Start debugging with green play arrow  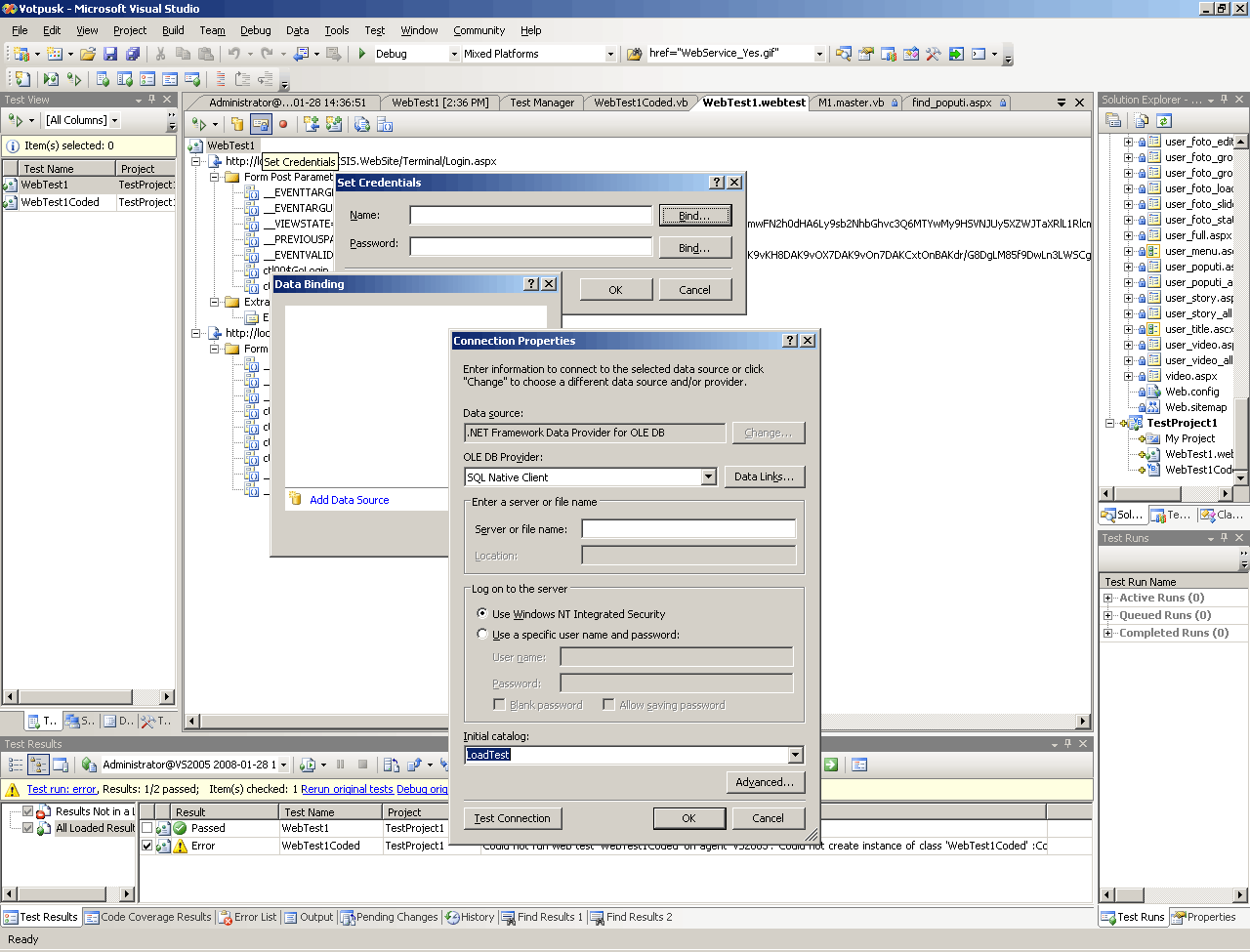[x=361, y=54]
